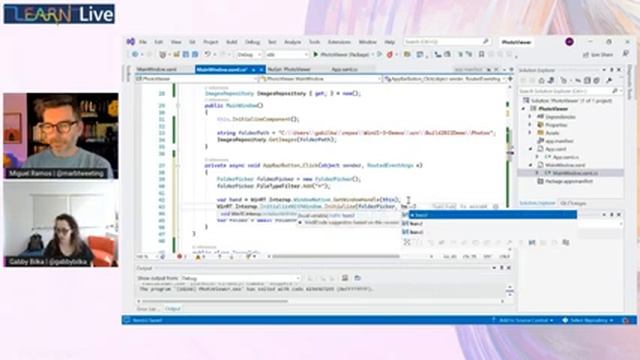This screenshot has width=640, height=360.
Task: Click the Open File folder toolbar icon
Action: [x=177, y=54]
